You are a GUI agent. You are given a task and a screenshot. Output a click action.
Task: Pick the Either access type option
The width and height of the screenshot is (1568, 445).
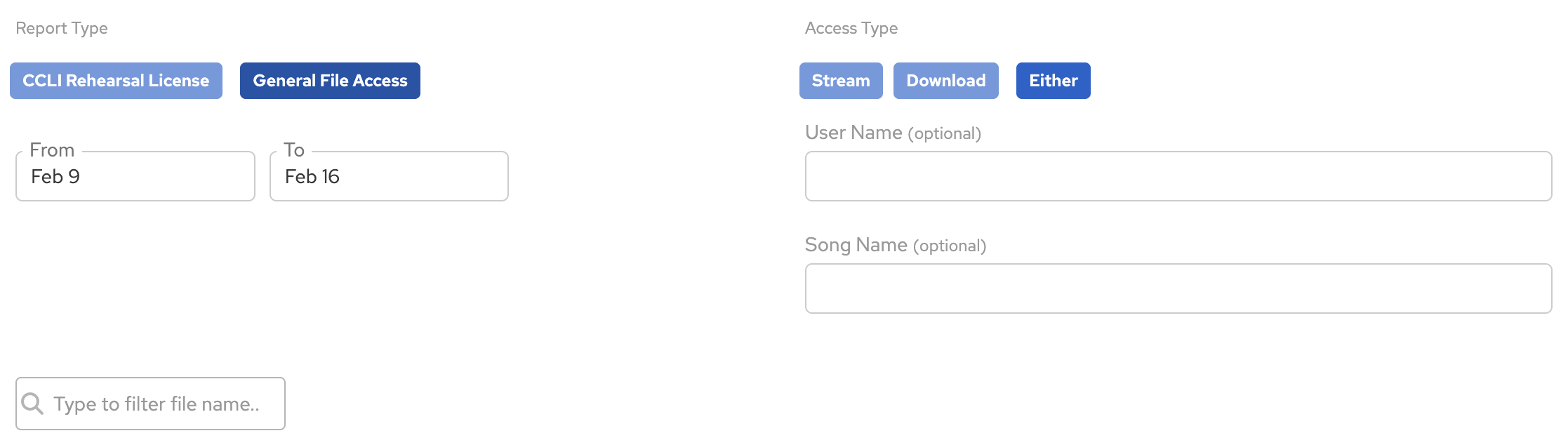(1053, 81)
